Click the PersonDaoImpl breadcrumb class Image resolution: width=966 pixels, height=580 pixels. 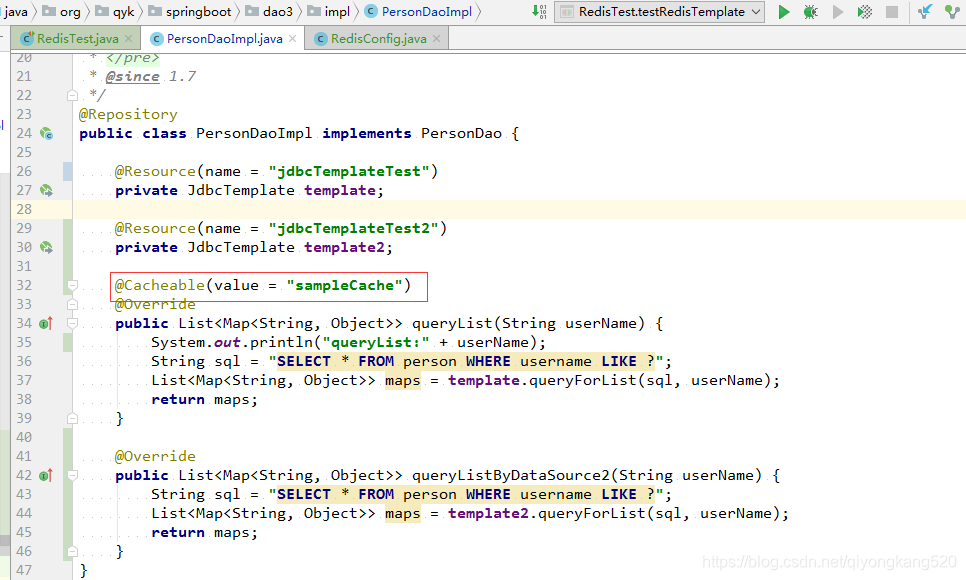[x=418, y=12]
